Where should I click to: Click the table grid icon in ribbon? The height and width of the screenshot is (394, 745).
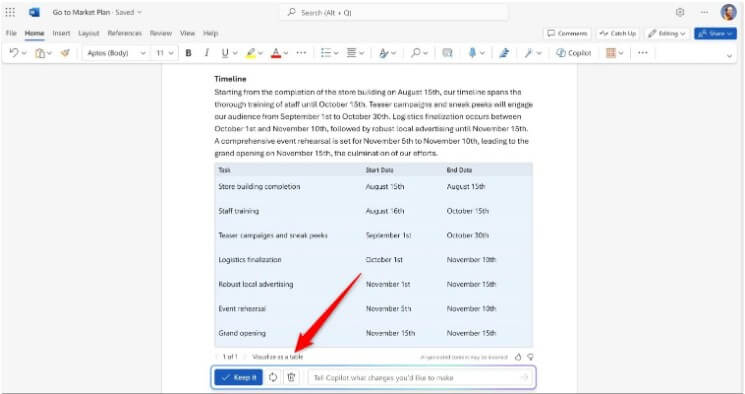click(611, 53)
